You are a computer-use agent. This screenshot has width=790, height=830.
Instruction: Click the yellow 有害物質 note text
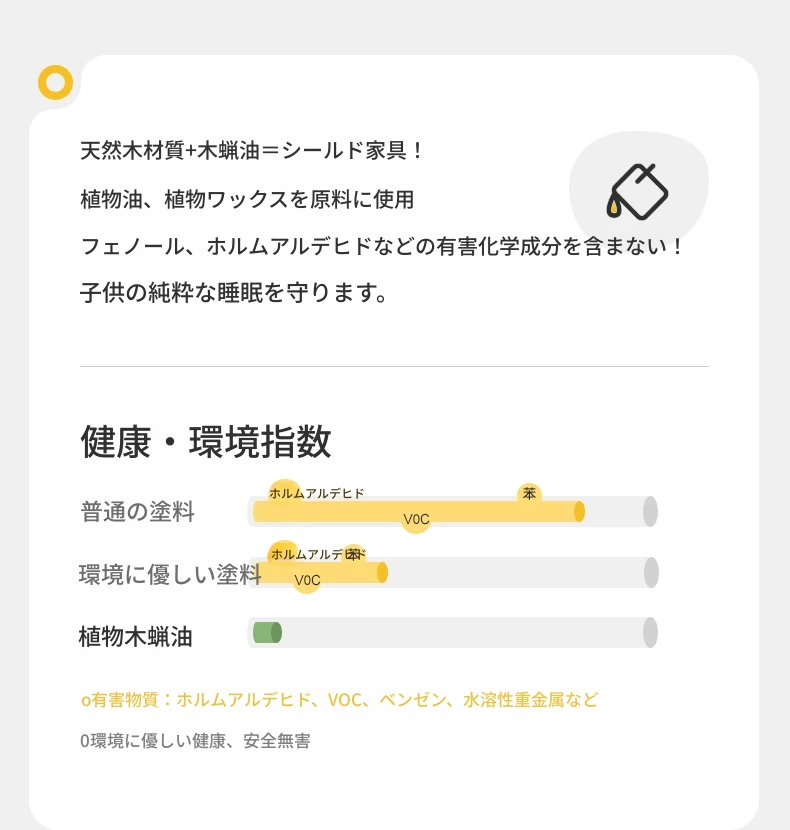click(339, 700)
